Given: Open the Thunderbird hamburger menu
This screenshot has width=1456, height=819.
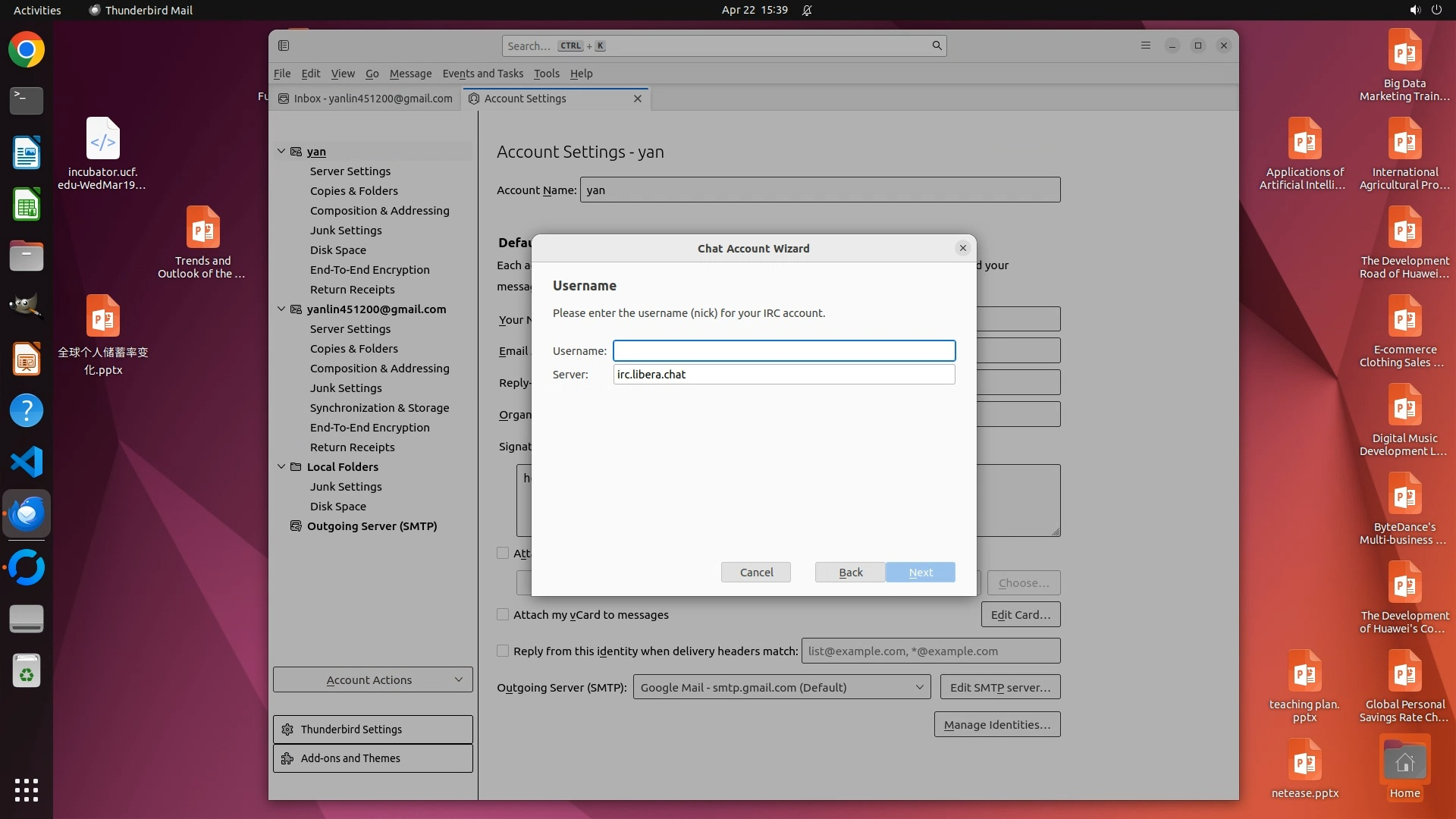Looking at the screenshot, I should click(1146, 45).
